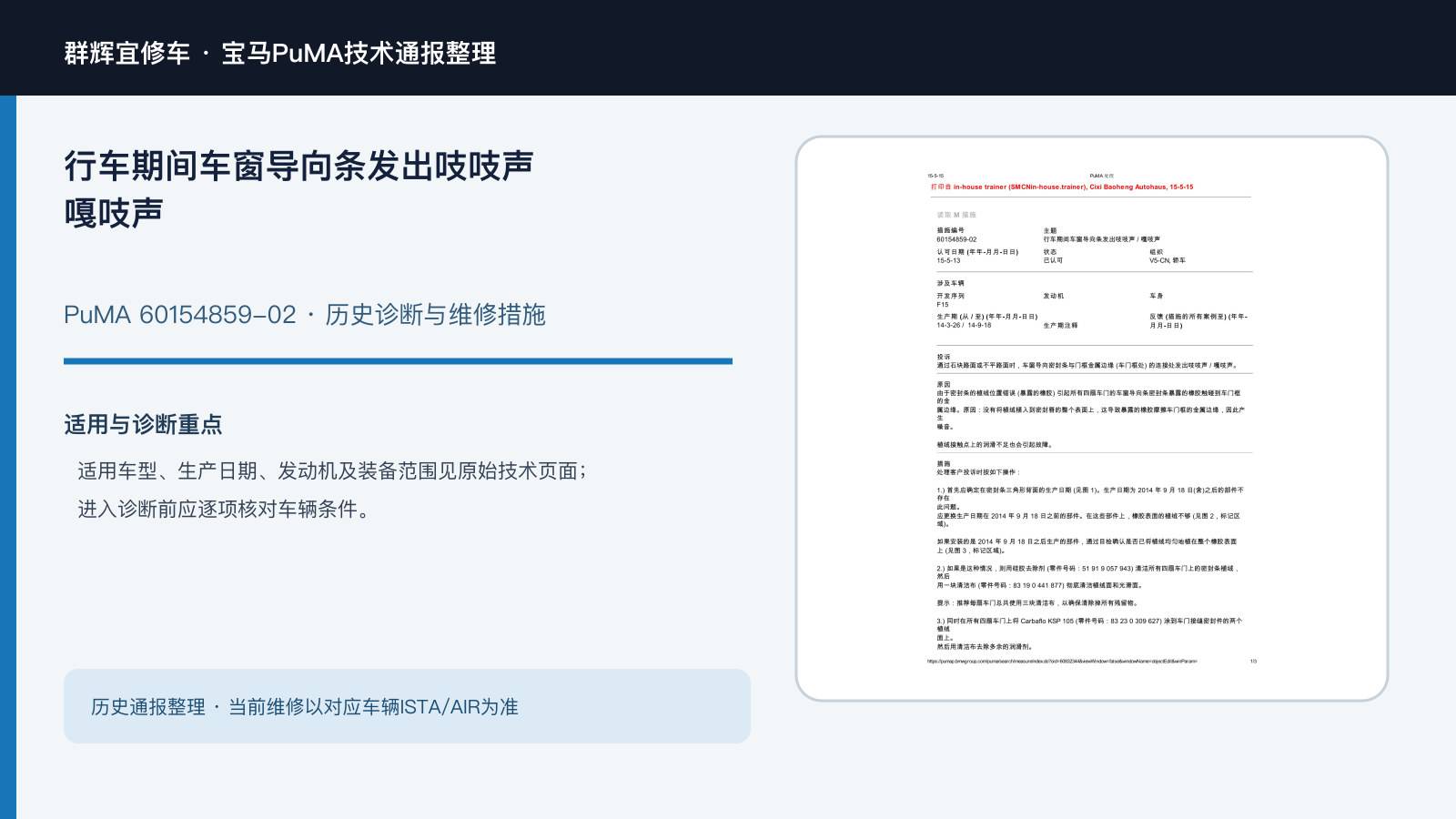This screenshot has width=1456, height=819.
Task: Click the blue vertical accent bar on the left edge
Action: pos(8,457)
